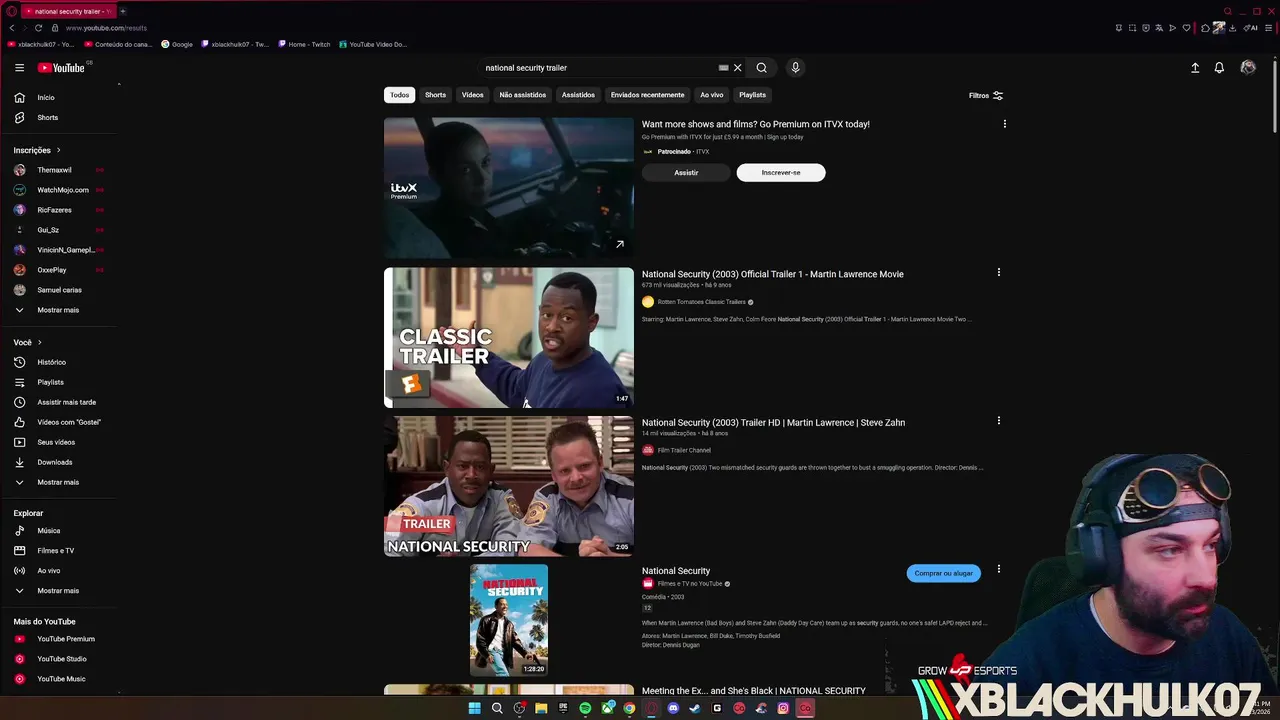
Task: Open the notifications bell
Action: [x=1219, y=68]
